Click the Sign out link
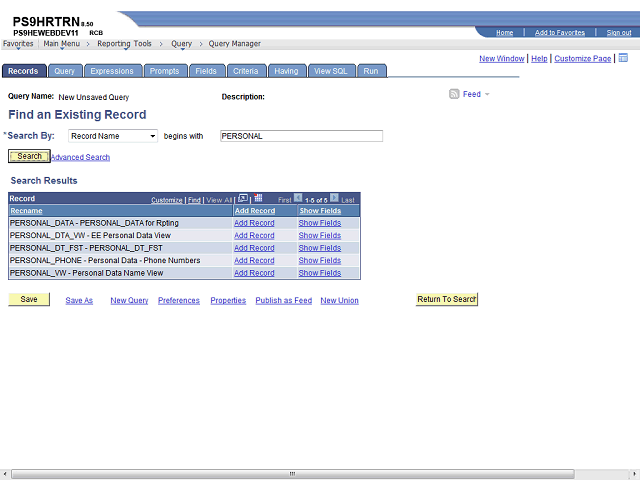 [619, 33]
